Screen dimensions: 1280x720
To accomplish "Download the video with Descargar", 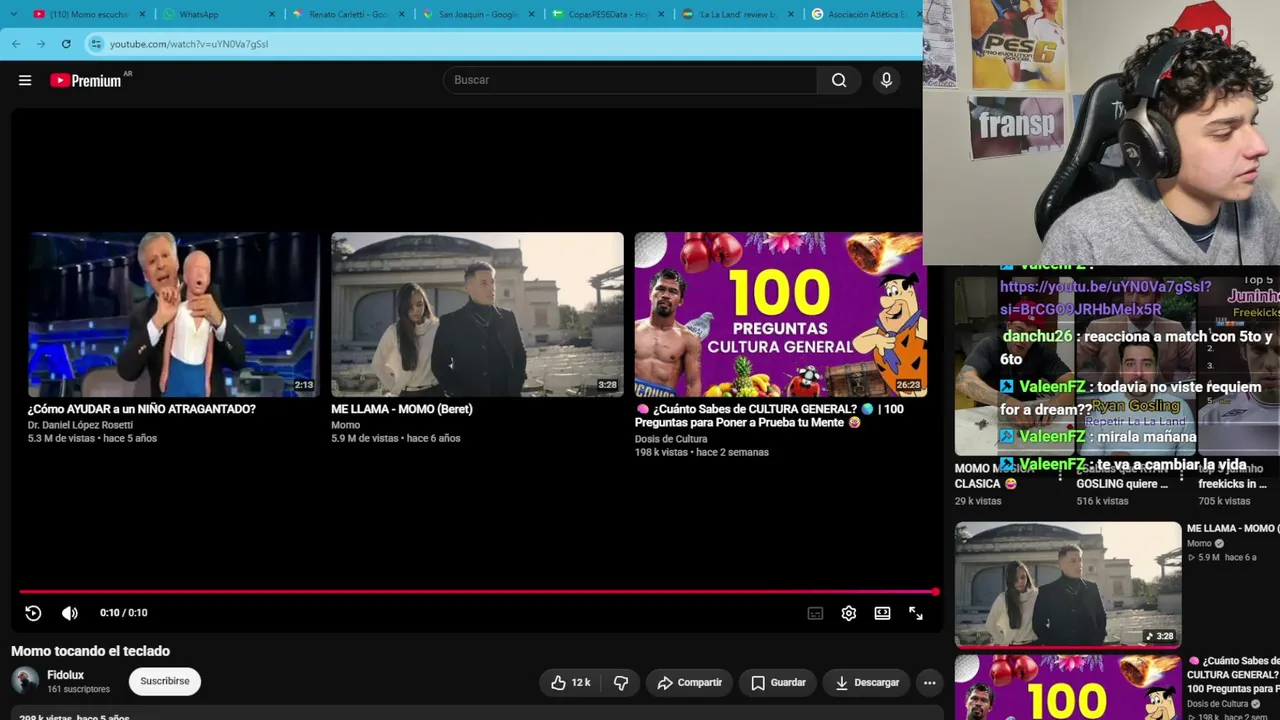I will [867, 683].
